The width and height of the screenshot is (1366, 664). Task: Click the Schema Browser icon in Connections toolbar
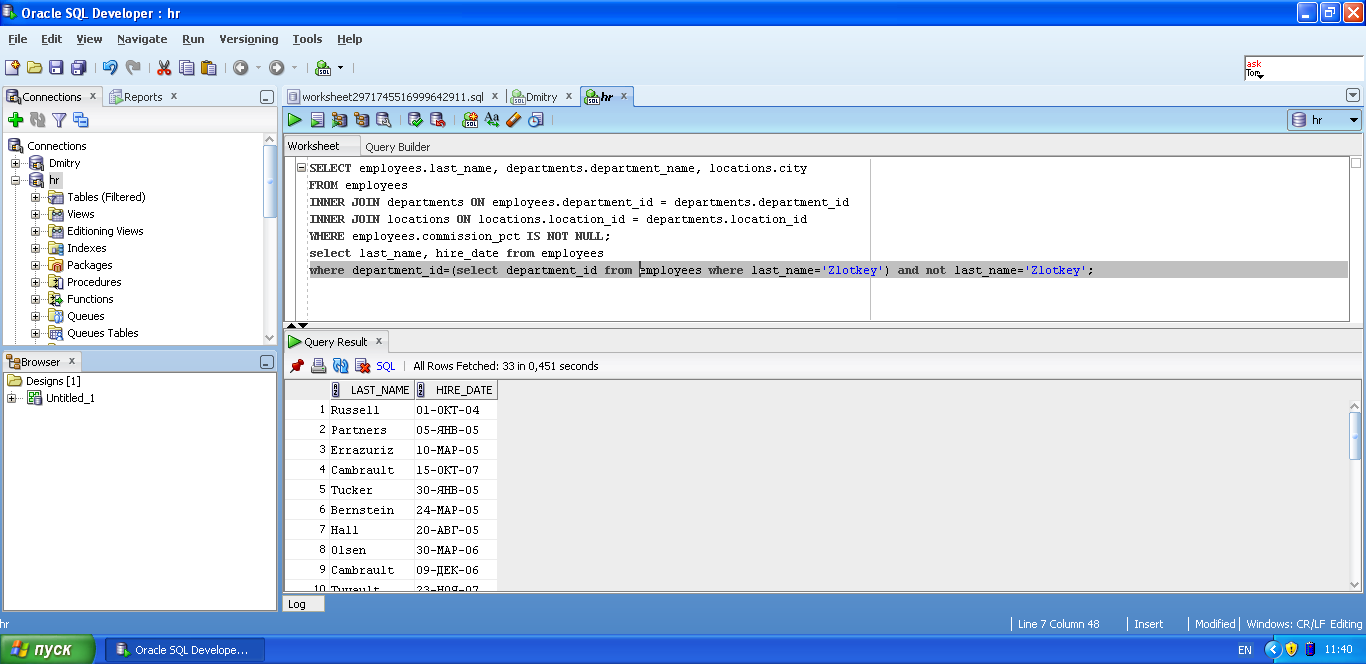(81, 120)
